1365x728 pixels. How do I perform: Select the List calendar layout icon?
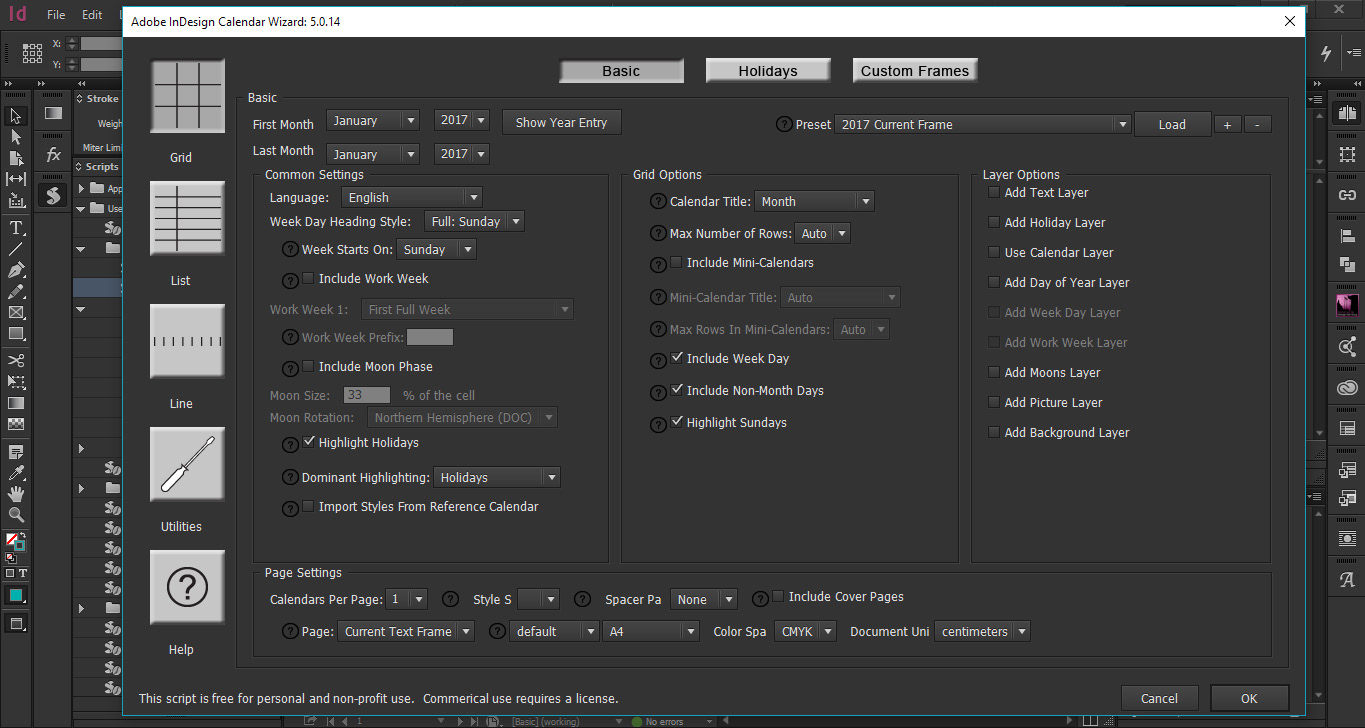click(187, 219)
